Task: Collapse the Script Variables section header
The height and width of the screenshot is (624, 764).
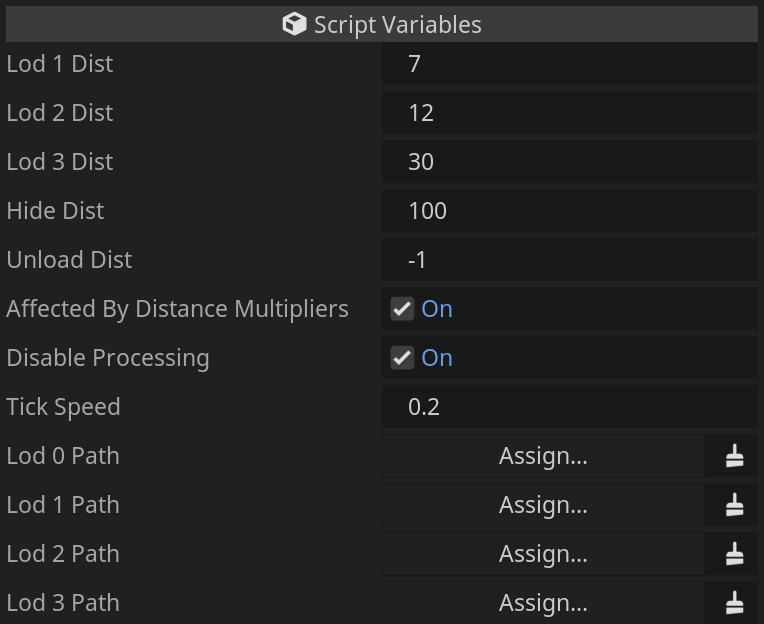Action: click(x=382, y=25)
